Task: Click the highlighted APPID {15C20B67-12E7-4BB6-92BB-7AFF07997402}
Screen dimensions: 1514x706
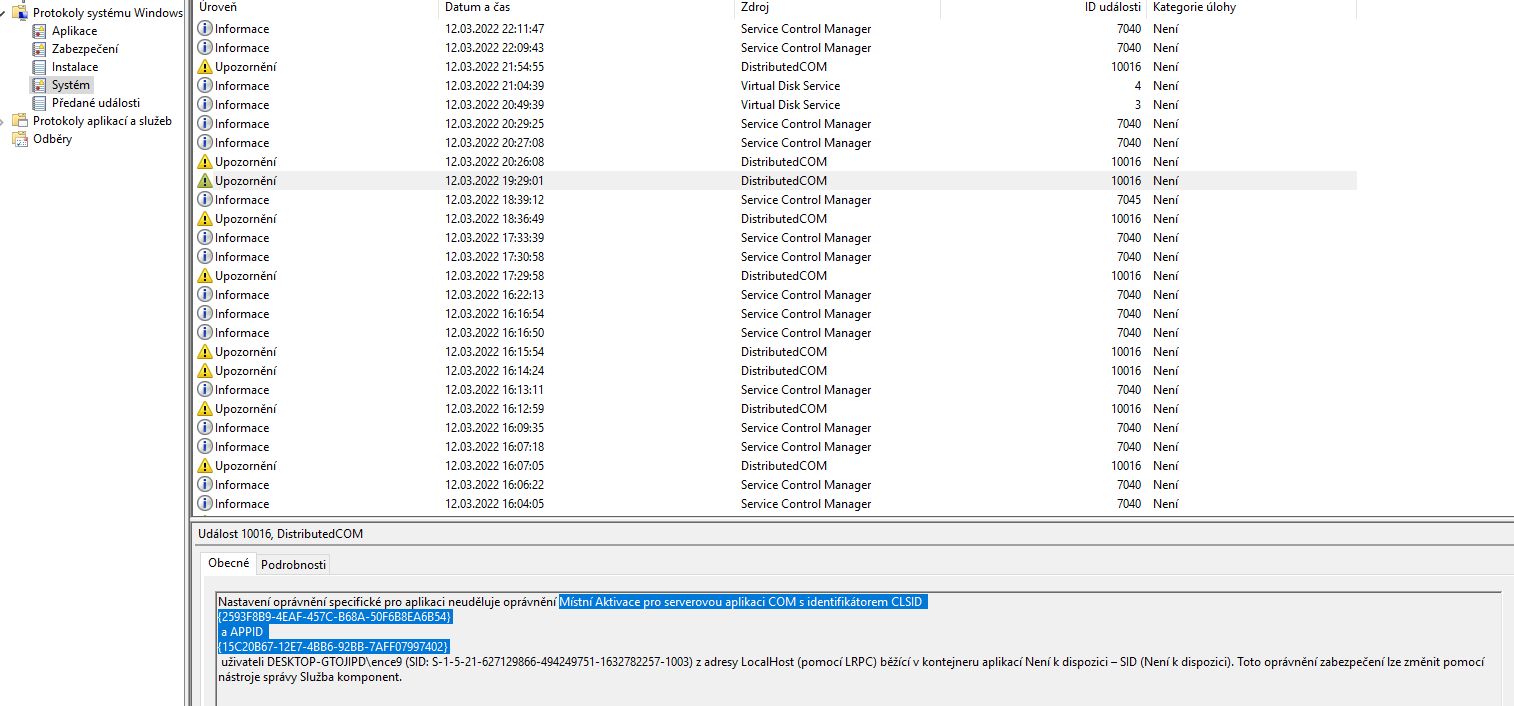Action: pyautogui.click(x=333, y=647)
